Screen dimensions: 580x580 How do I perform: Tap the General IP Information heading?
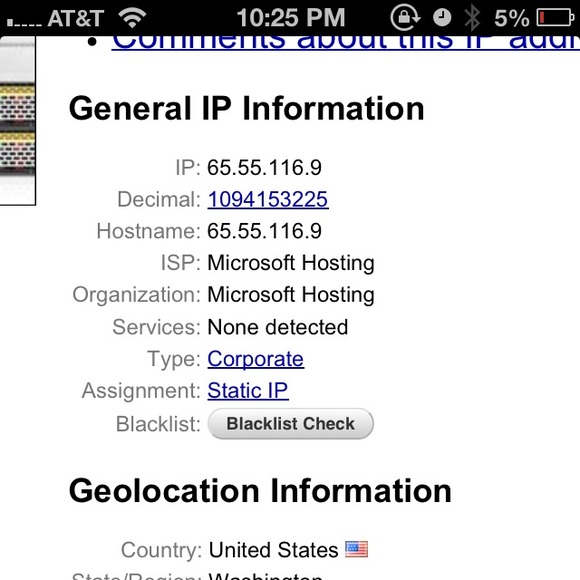point(246,108)
